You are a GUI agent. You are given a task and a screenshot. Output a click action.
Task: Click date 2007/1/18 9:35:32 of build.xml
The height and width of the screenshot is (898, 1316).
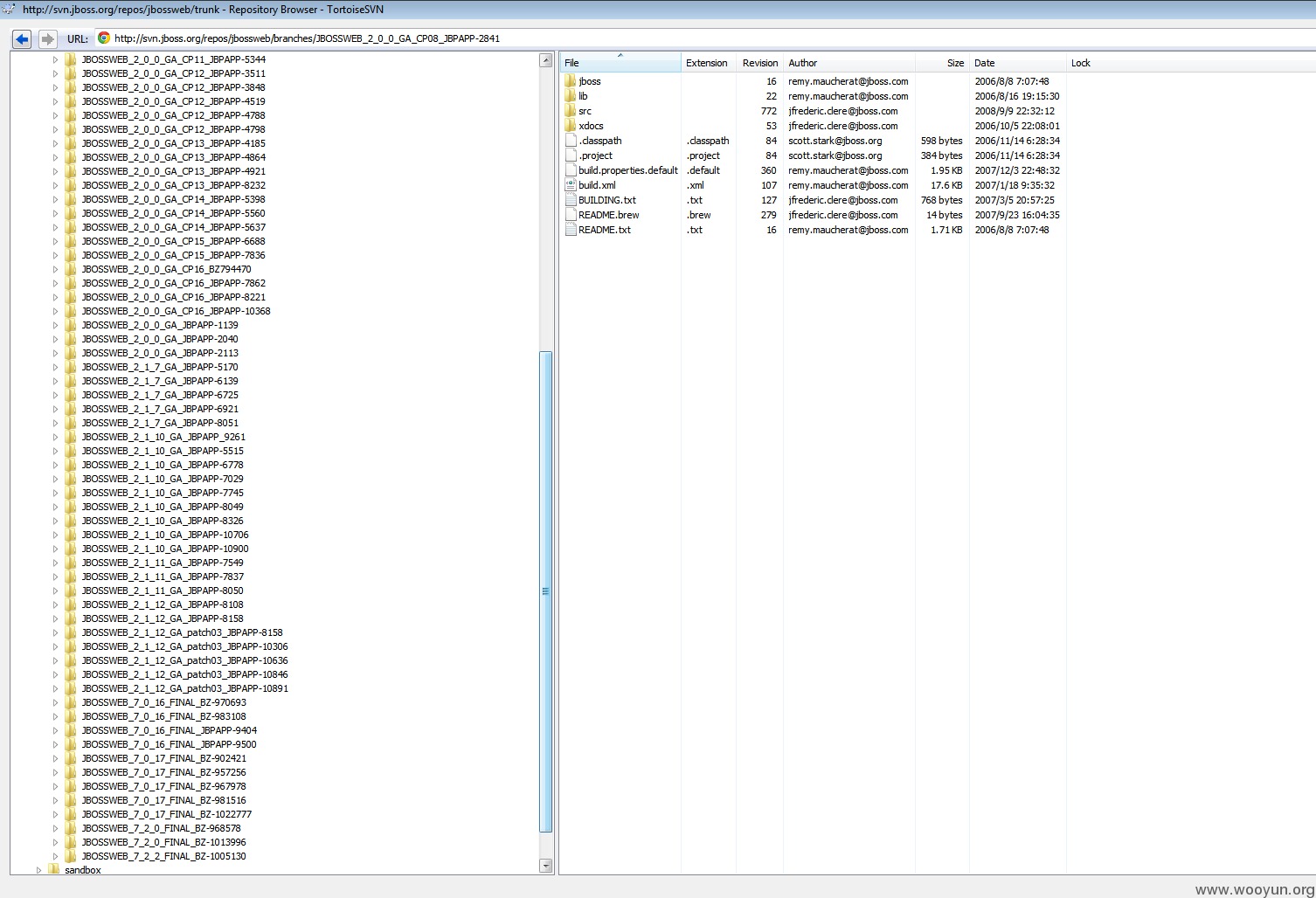click(1015, 185)
